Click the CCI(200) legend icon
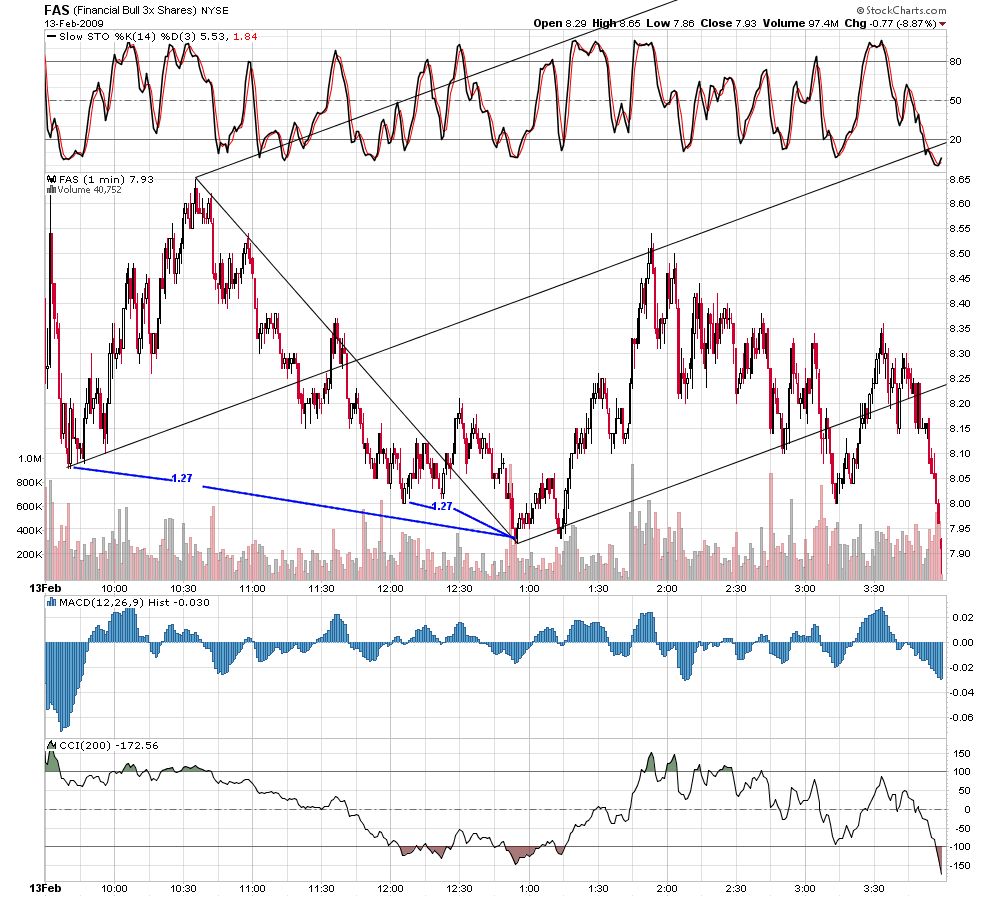Image resolution: width=990 pixels, height=897 pixels. click(52, 746)
